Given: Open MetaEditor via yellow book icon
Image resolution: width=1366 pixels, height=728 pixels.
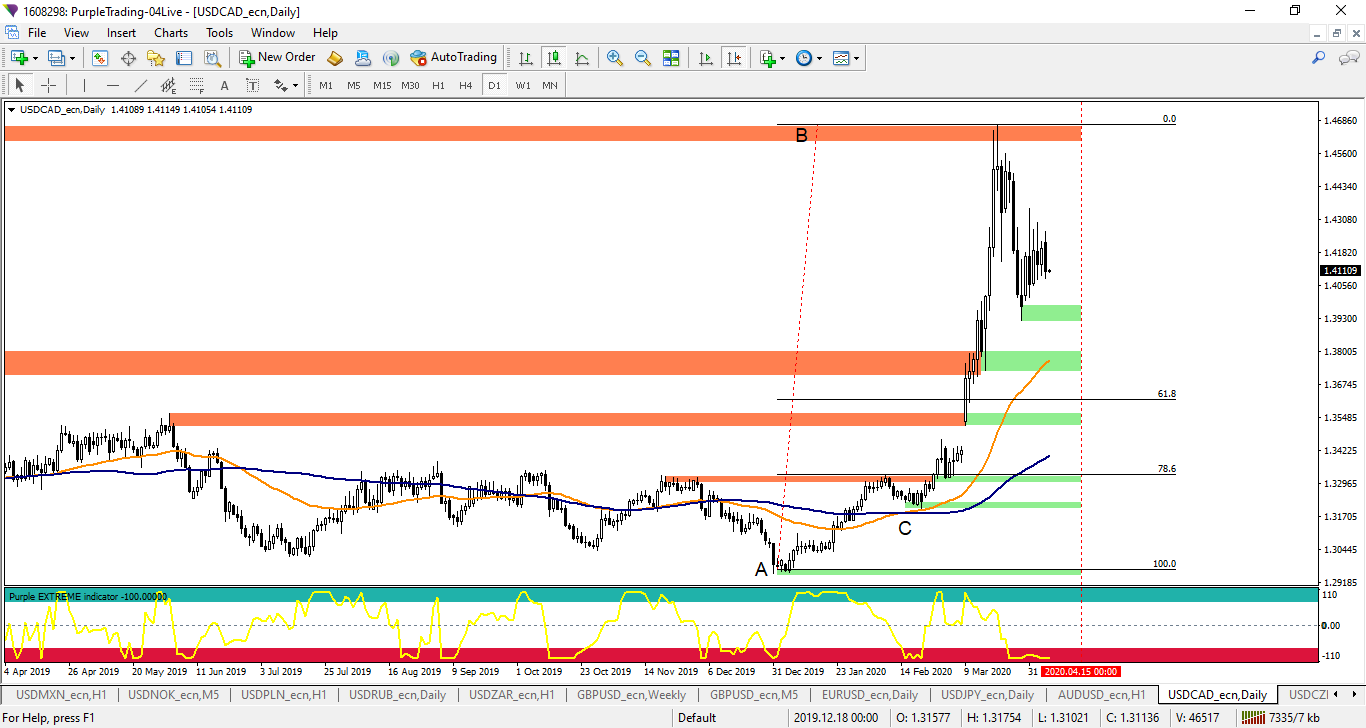Looking at the screenshot, I should pyautogui.click(x=335, y=58).
